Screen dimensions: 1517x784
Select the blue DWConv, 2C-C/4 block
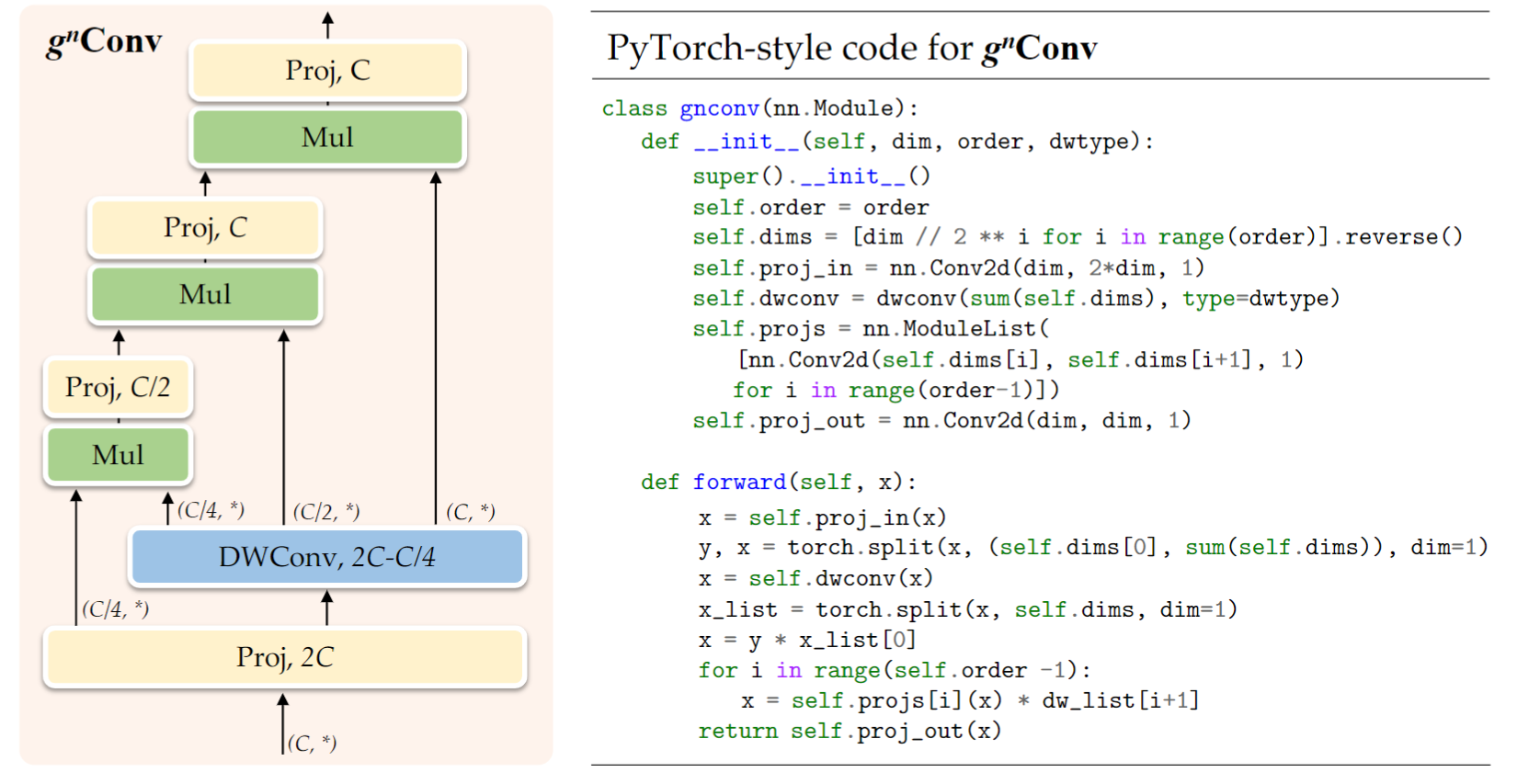(327, 557)
